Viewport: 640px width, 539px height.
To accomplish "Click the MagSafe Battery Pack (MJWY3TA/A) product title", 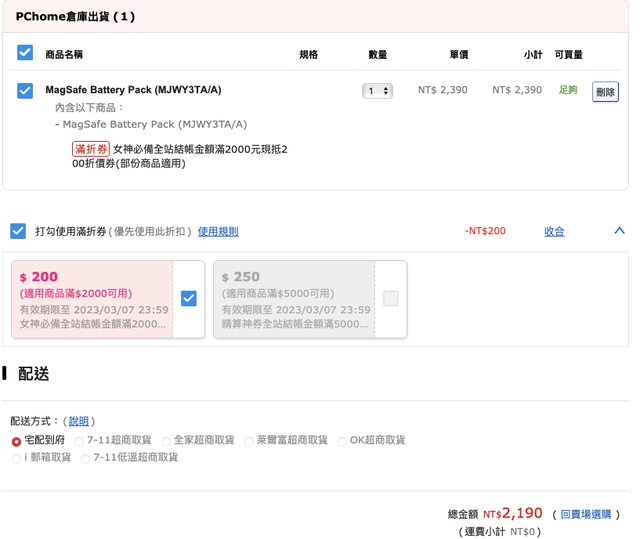I will coord(133,90).
